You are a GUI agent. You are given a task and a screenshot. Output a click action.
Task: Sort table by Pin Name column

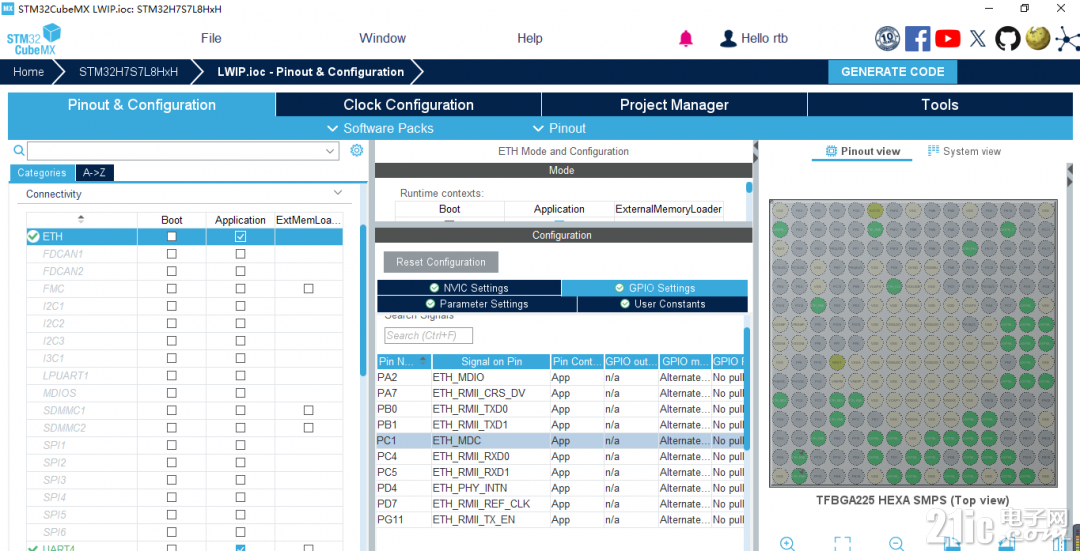point(404,362)
